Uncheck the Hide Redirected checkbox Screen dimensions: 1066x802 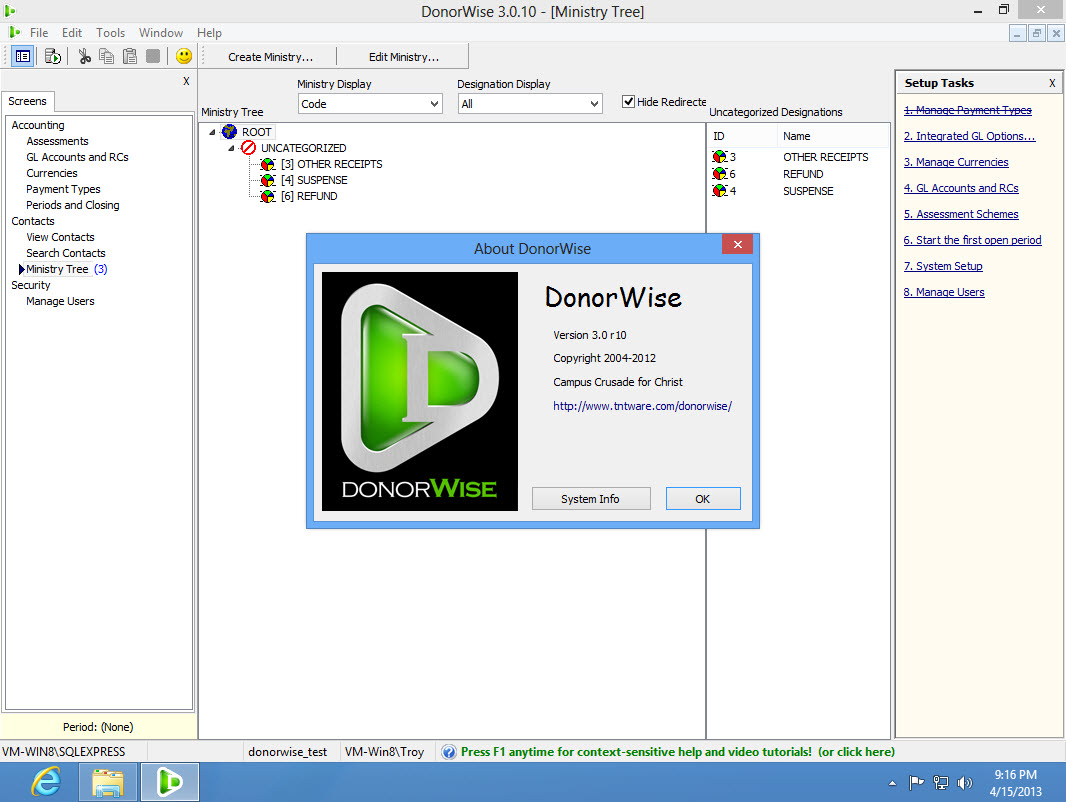coord(629,101)
